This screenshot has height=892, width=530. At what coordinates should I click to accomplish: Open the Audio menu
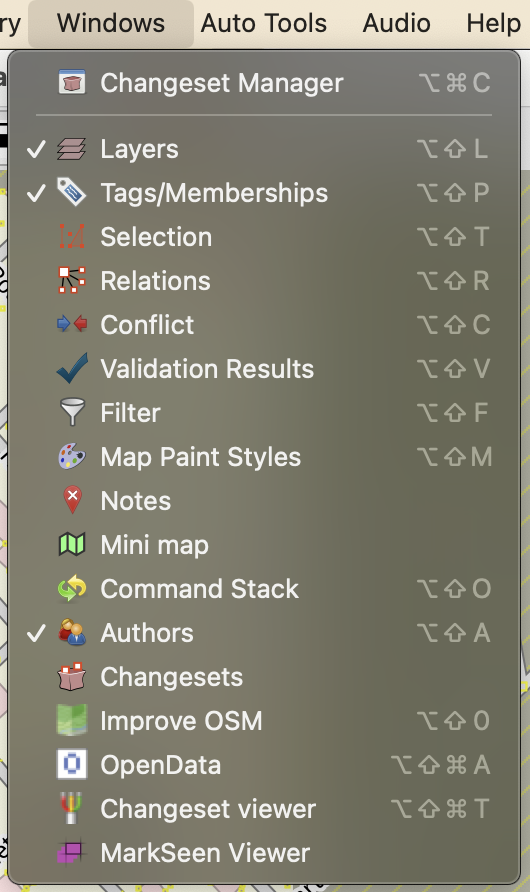(x=396, y=23)
